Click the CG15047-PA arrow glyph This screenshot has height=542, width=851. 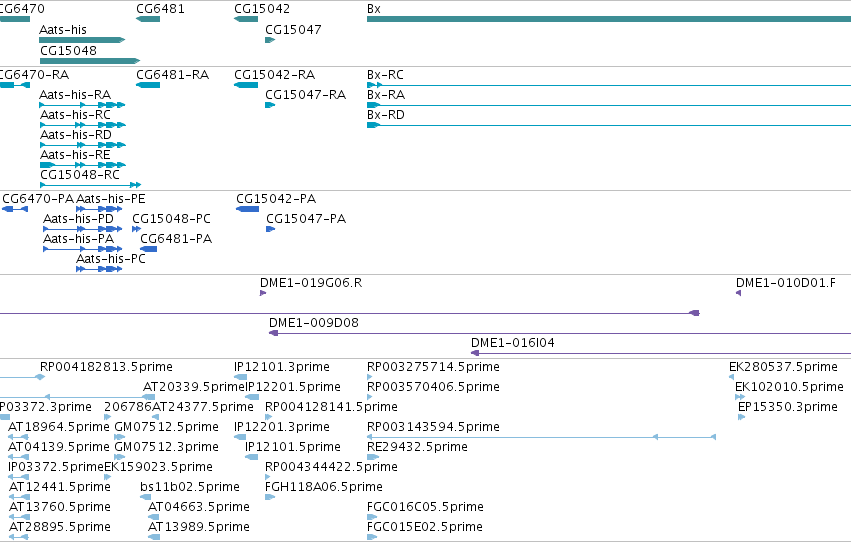[x=270, y=229]
